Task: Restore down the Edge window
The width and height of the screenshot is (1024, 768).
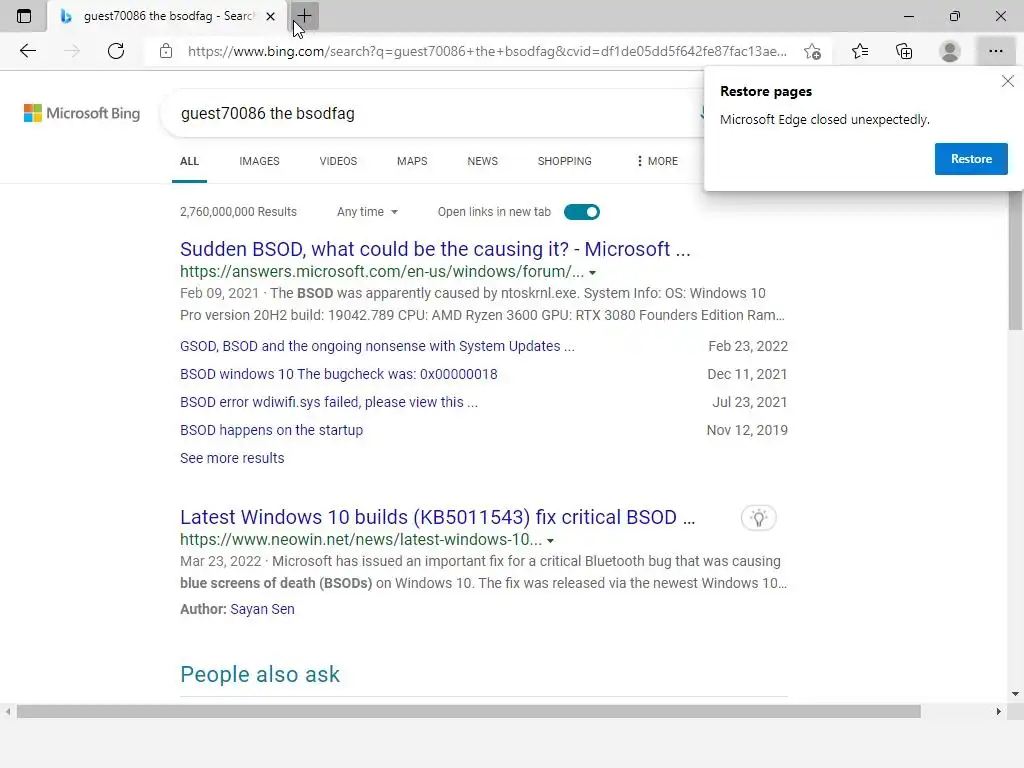Action: (955, 16)
